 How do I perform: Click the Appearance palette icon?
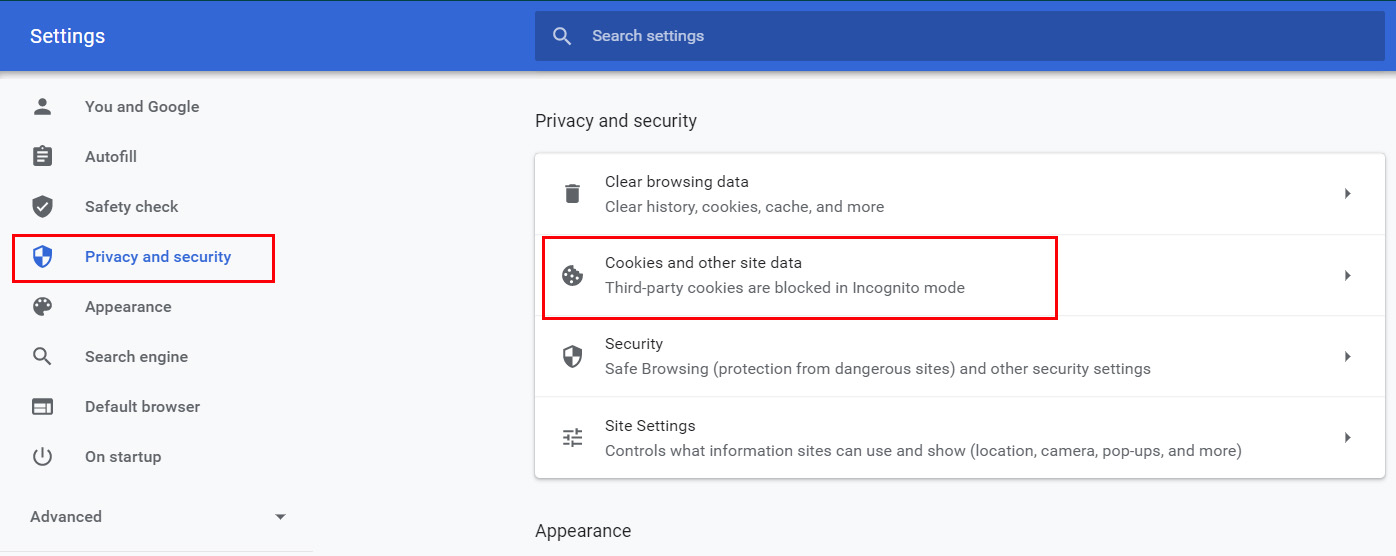coord(42,306)
